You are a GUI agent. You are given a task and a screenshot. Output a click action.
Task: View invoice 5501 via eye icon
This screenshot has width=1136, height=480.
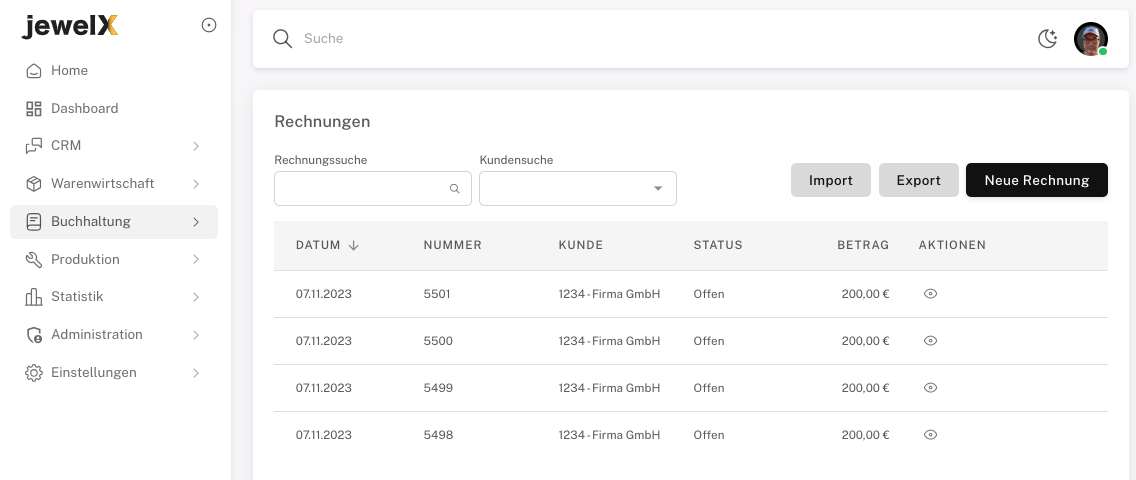pos(930,294)
